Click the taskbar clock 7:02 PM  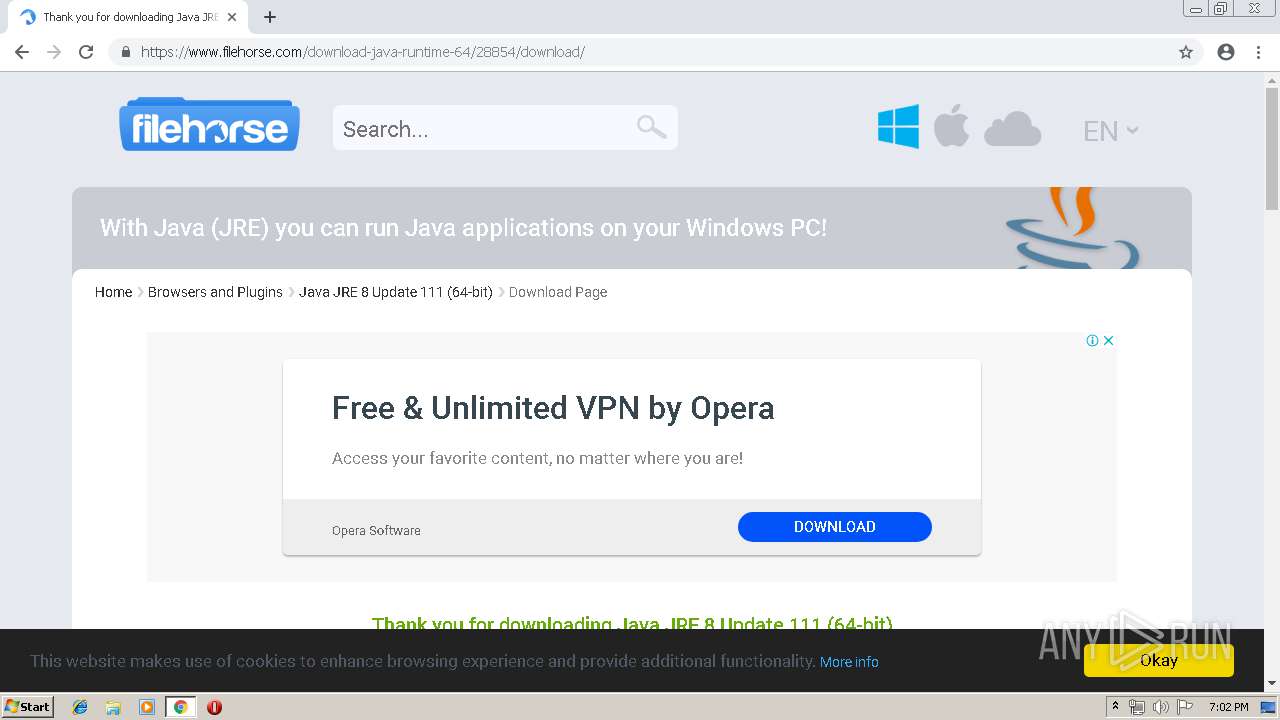1228,707
